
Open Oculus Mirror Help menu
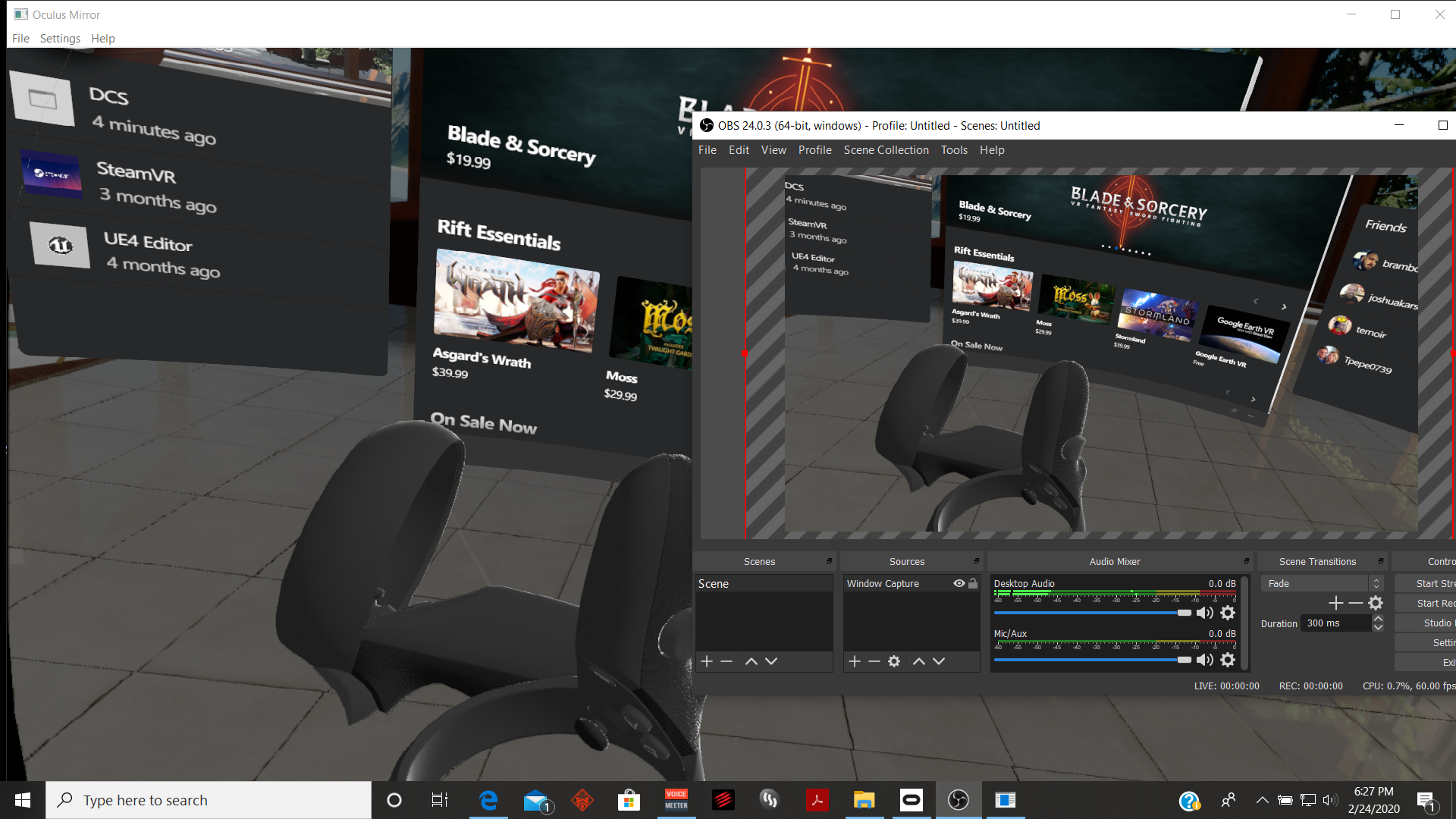coord(103,39)
